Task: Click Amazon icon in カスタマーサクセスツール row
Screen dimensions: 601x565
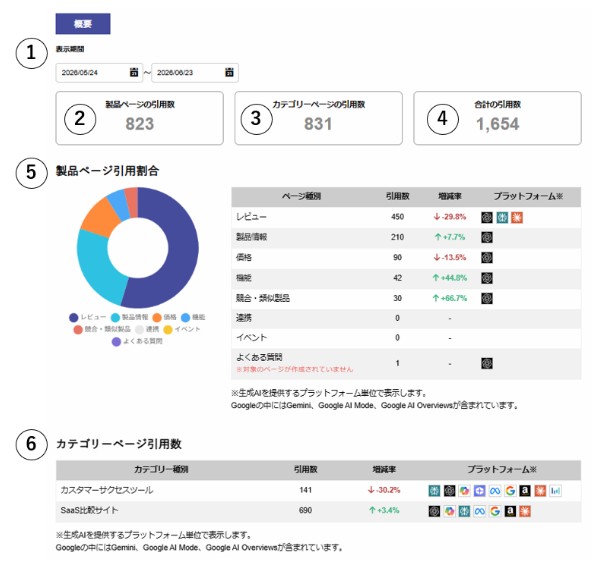Action: tap(525, 491)
